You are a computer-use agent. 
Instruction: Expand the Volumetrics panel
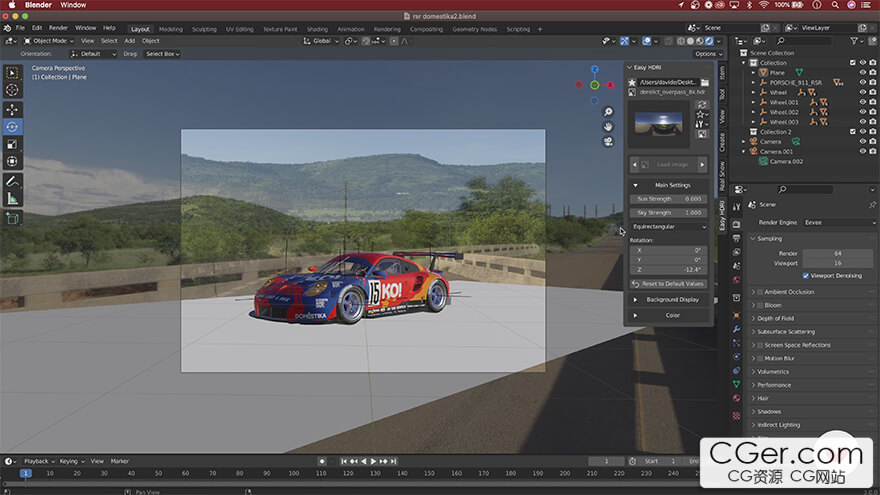(x=773, y=372)
